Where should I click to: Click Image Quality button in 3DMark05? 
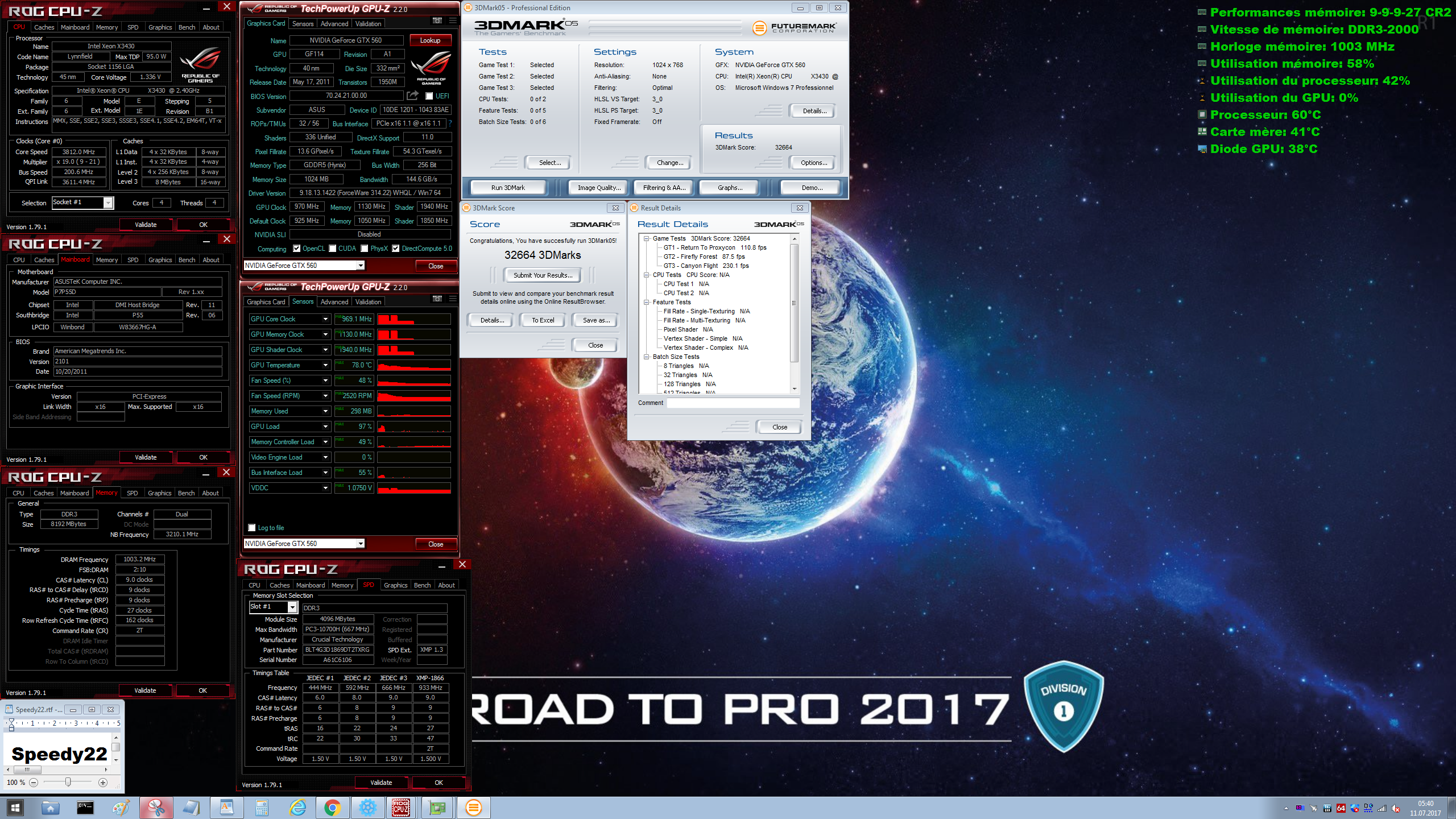pos(598,188)
